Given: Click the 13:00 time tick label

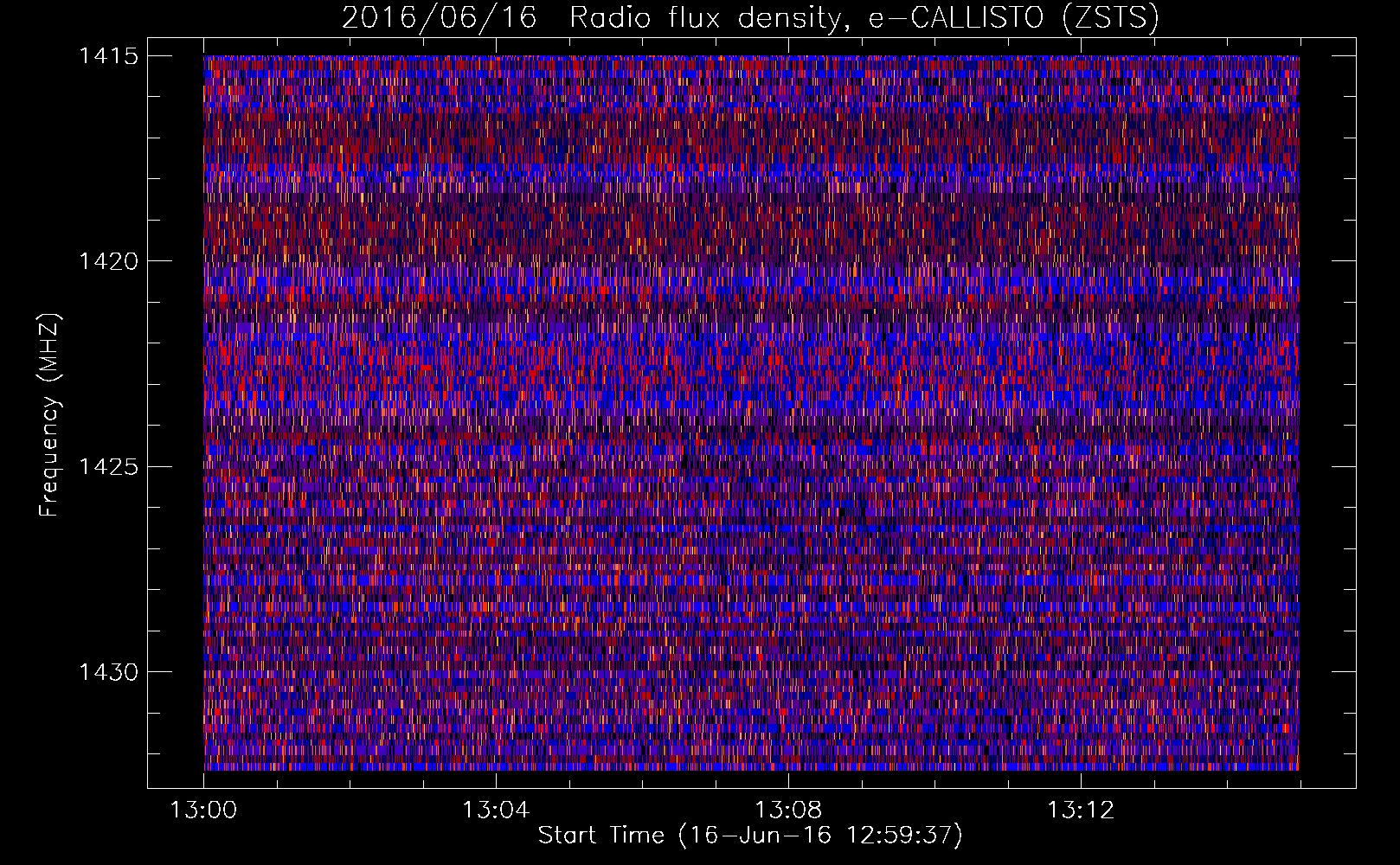Looking at the screenshot, I should [203, 811].
